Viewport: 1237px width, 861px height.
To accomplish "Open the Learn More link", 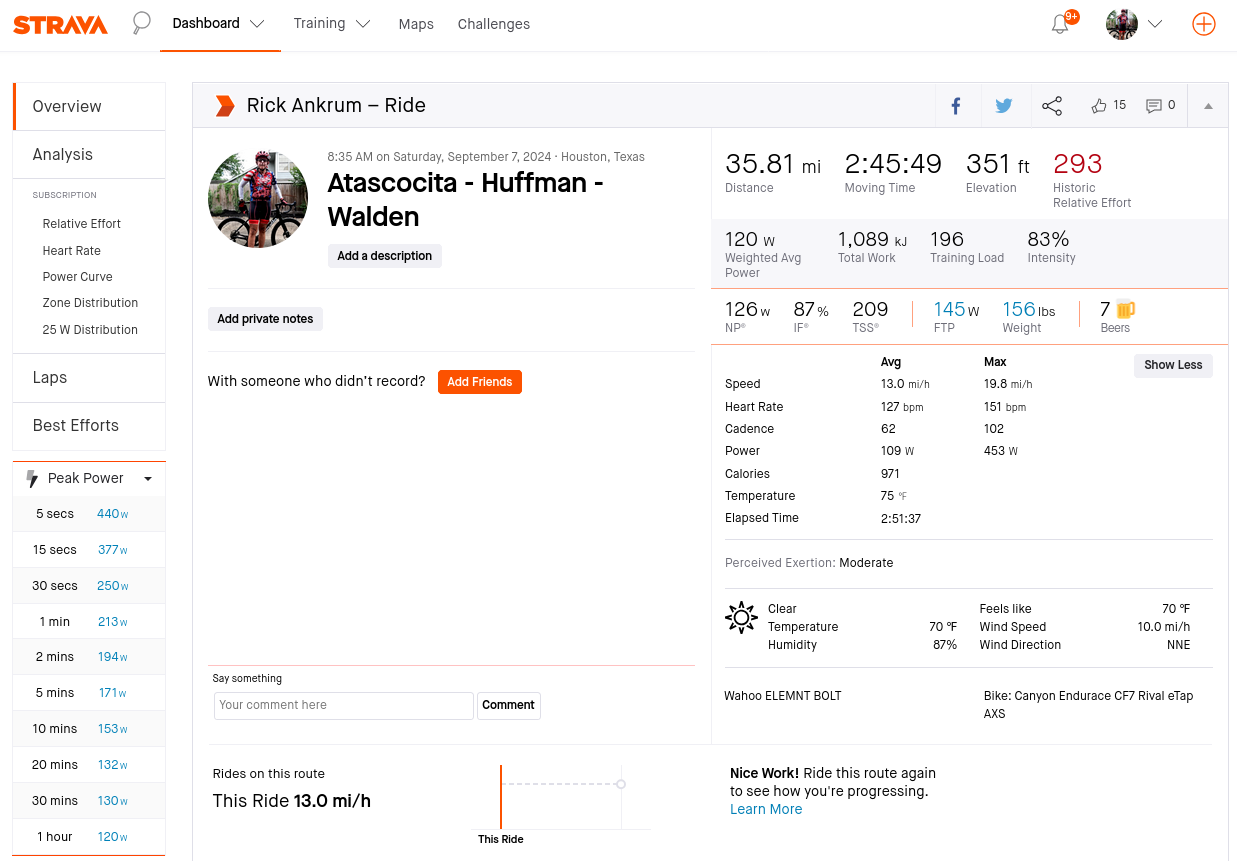I will 766,809.
